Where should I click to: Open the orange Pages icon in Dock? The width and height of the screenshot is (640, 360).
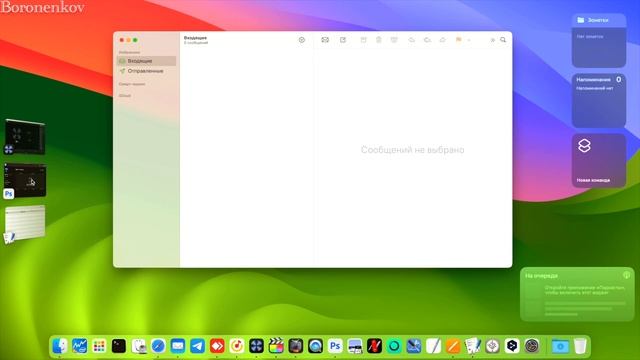click(453, 346)
